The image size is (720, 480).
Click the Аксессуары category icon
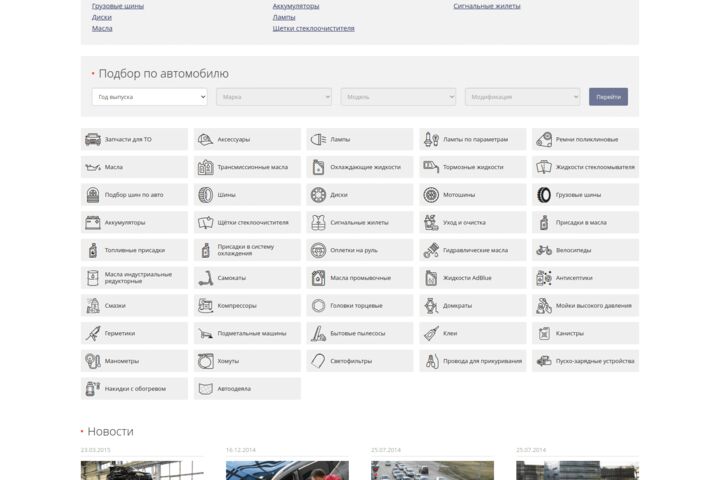(x=205, y=139)
